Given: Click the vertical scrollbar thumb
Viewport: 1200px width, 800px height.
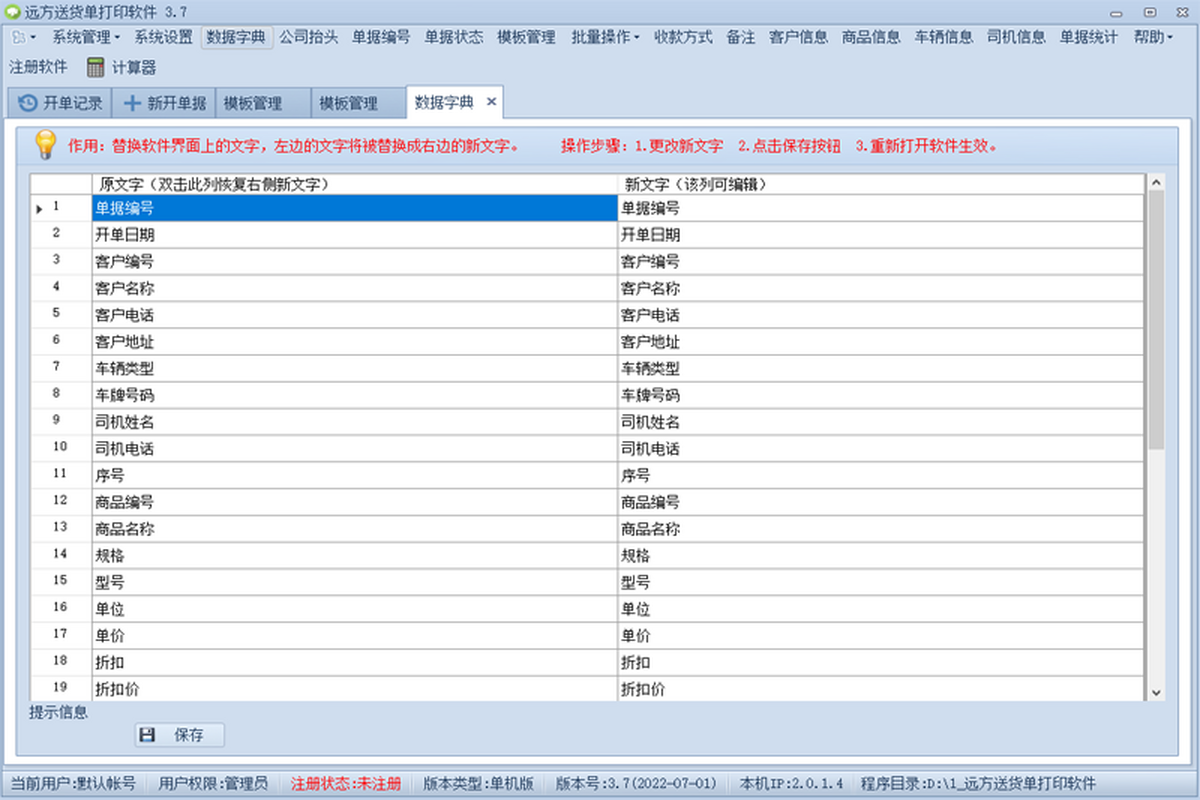Looking at the screenshot, I should [x=1156, y=320].
